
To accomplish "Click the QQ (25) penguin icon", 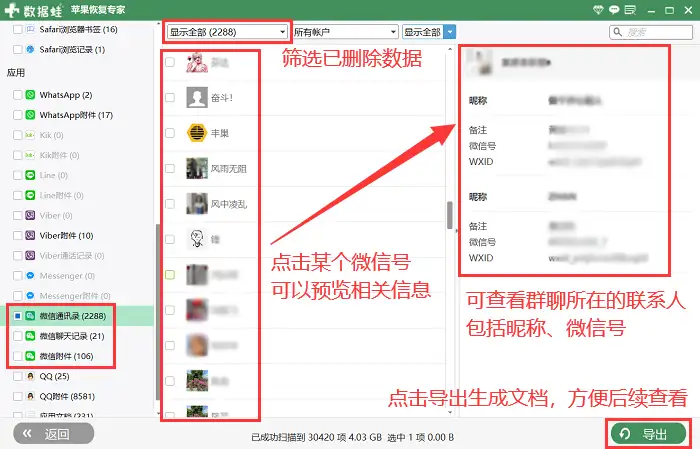I will point(30,376).
